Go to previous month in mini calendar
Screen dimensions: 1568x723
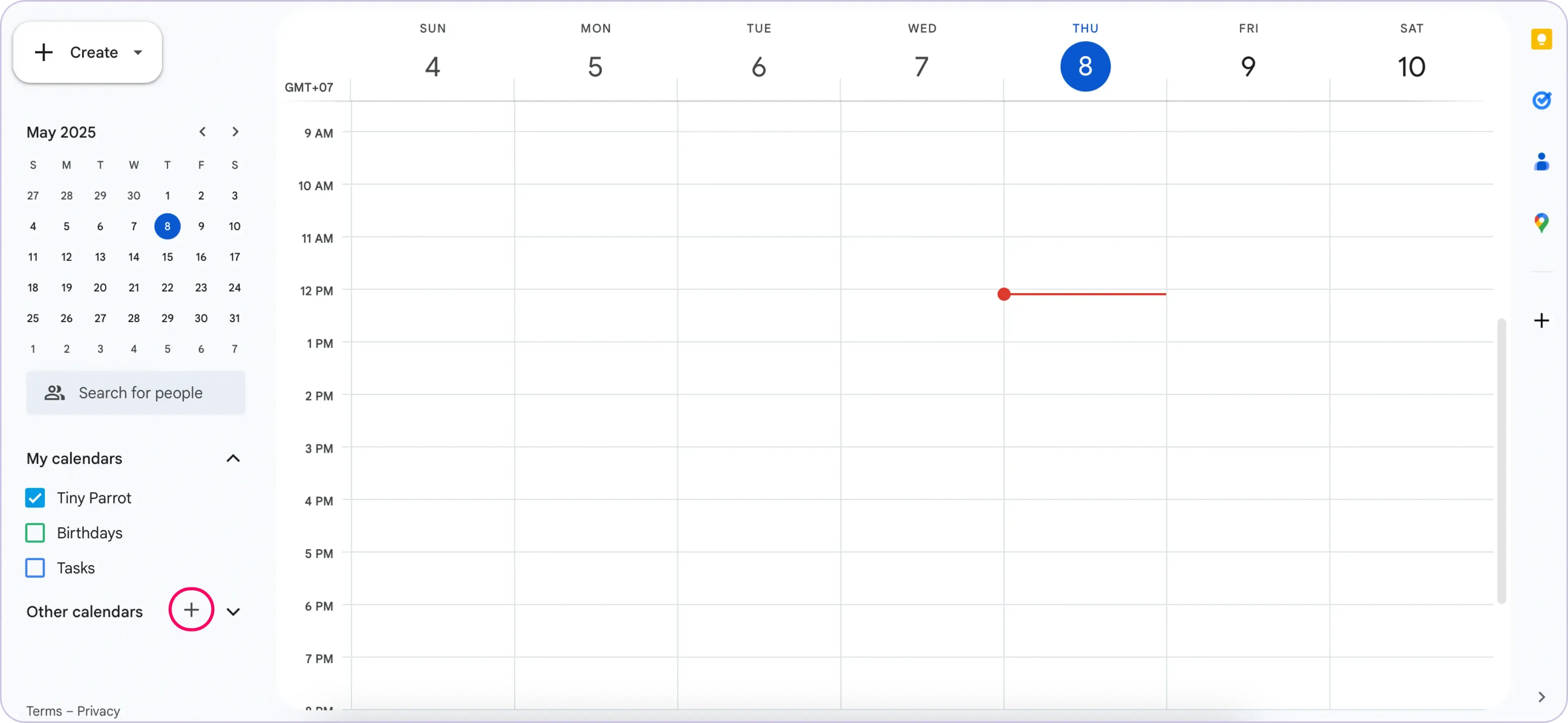click(x=202, y=131)
